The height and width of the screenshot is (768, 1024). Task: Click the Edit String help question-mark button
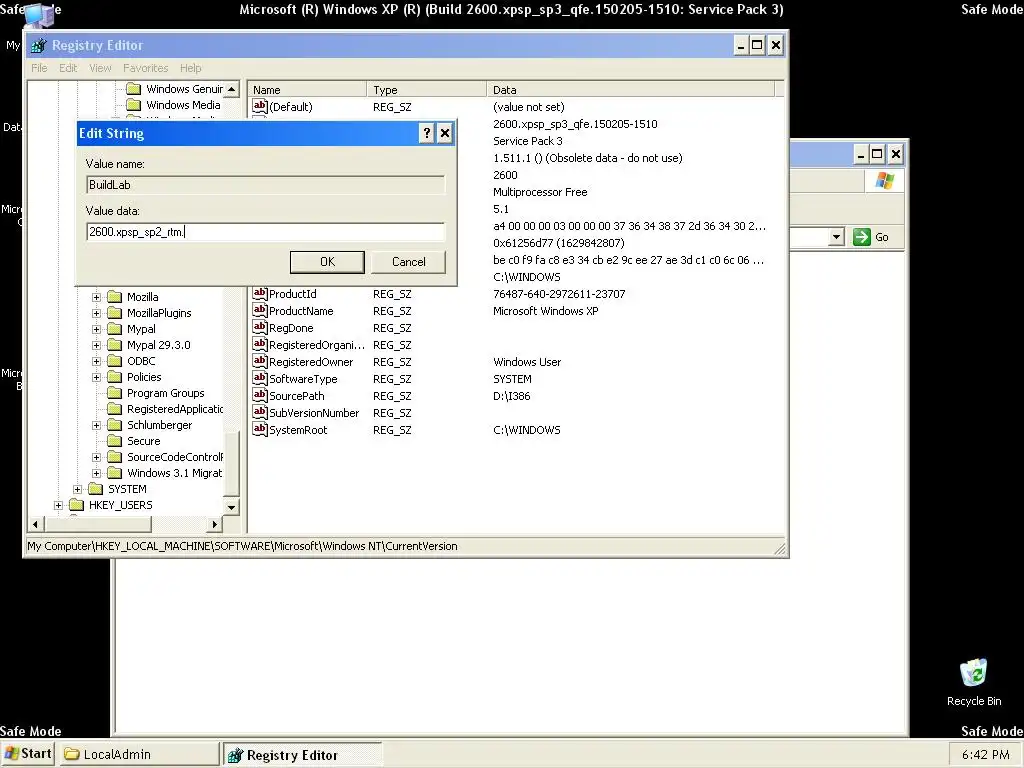[426, 133]
